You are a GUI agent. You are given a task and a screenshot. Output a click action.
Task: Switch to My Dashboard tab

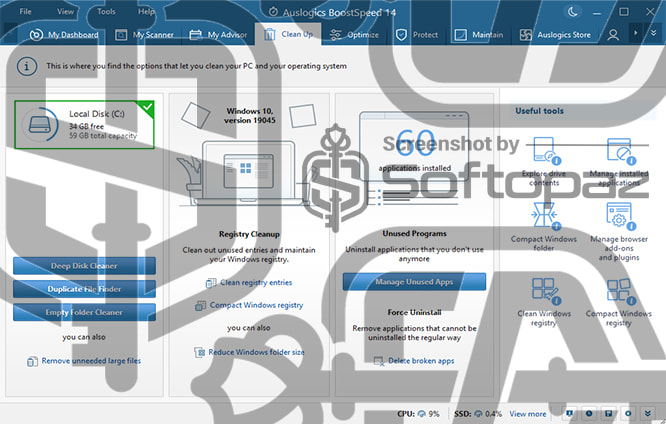64,35
